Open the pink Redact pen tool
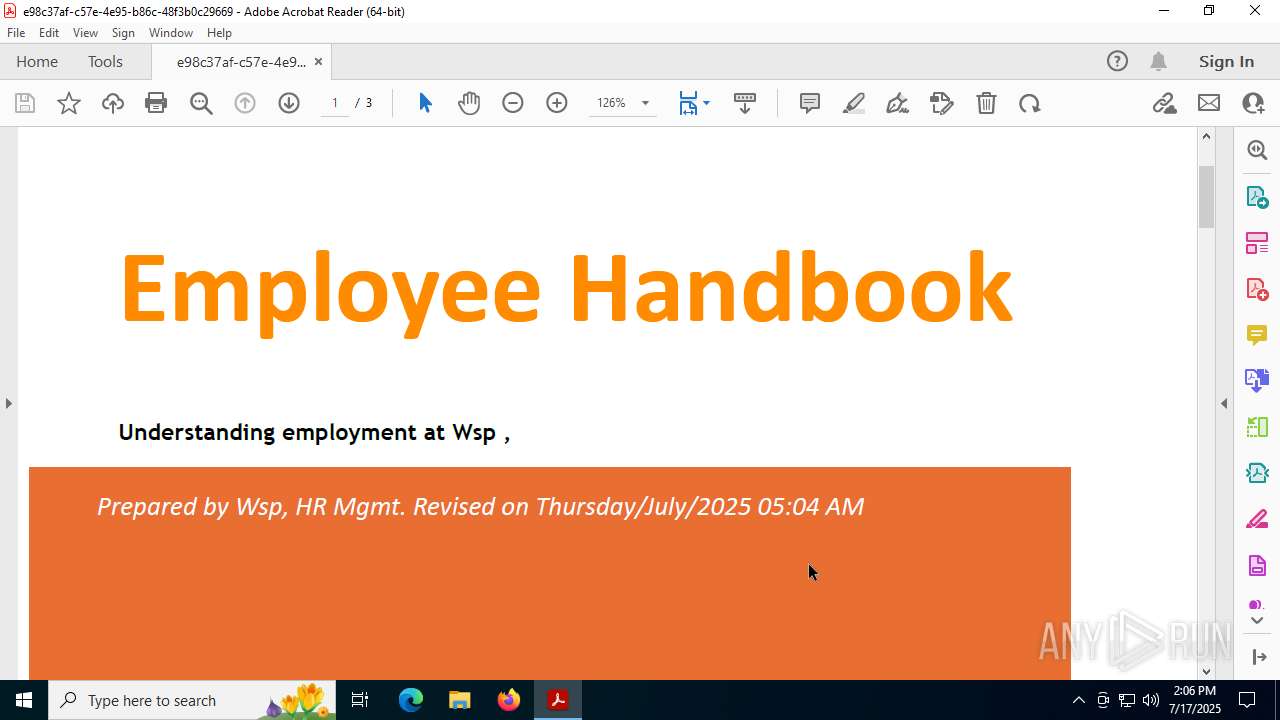Image resolution: width=1280 pixels, height=720 pixels. point(1257,520)
